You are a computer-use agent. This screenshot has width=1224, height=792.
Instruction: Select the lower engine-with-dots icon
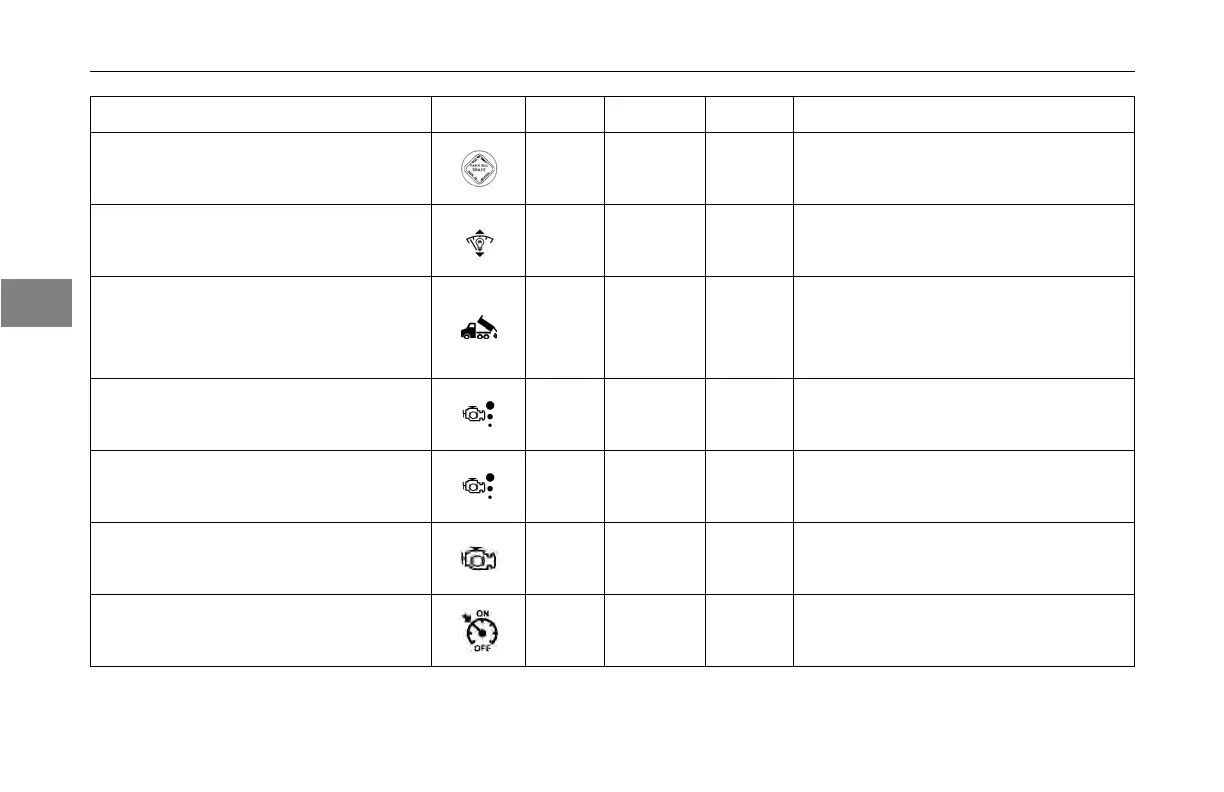pyautogui.click(x=478, y=486)
